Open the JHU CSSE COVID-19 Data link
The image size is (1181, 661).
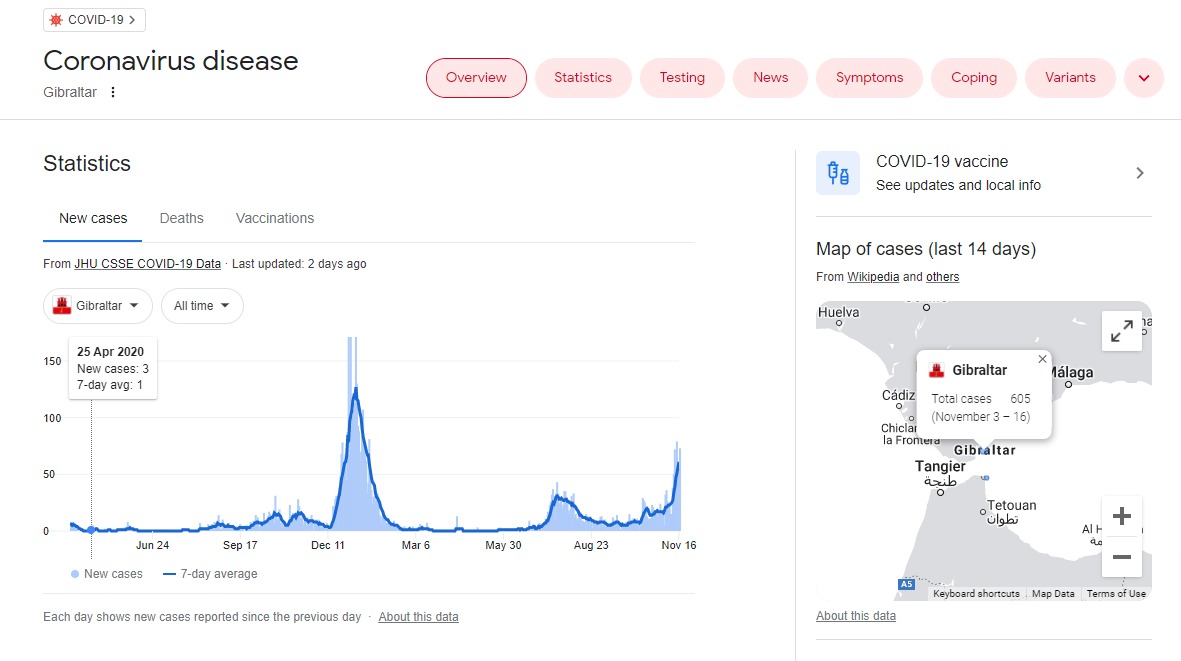click(148, 263)
